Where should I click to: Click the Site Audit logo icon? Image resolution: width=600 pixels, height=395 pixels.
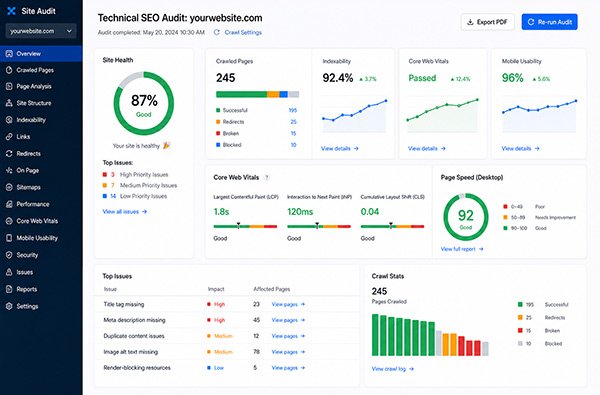point(11,11)
